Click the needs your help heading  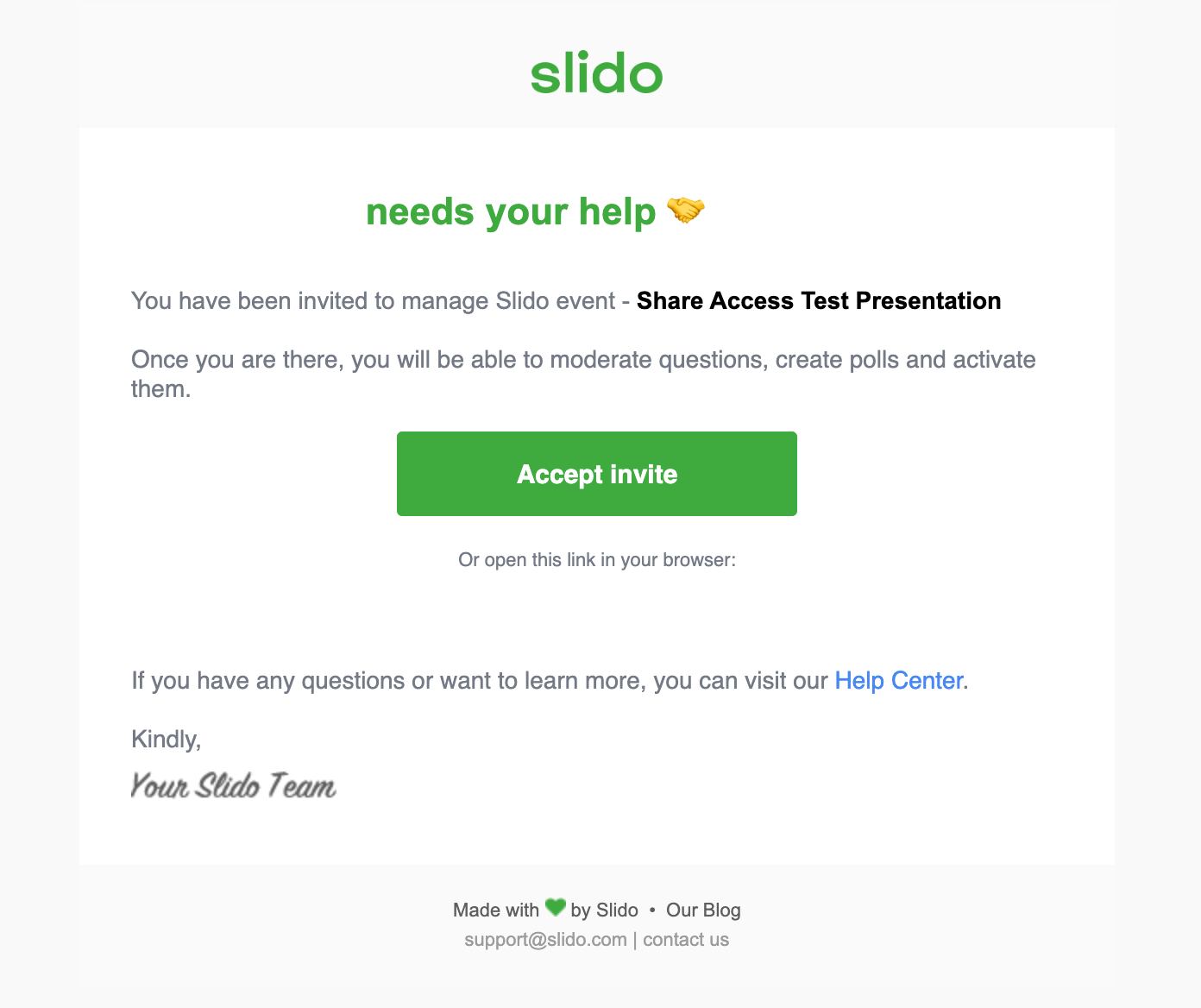(x=511, y=211)
